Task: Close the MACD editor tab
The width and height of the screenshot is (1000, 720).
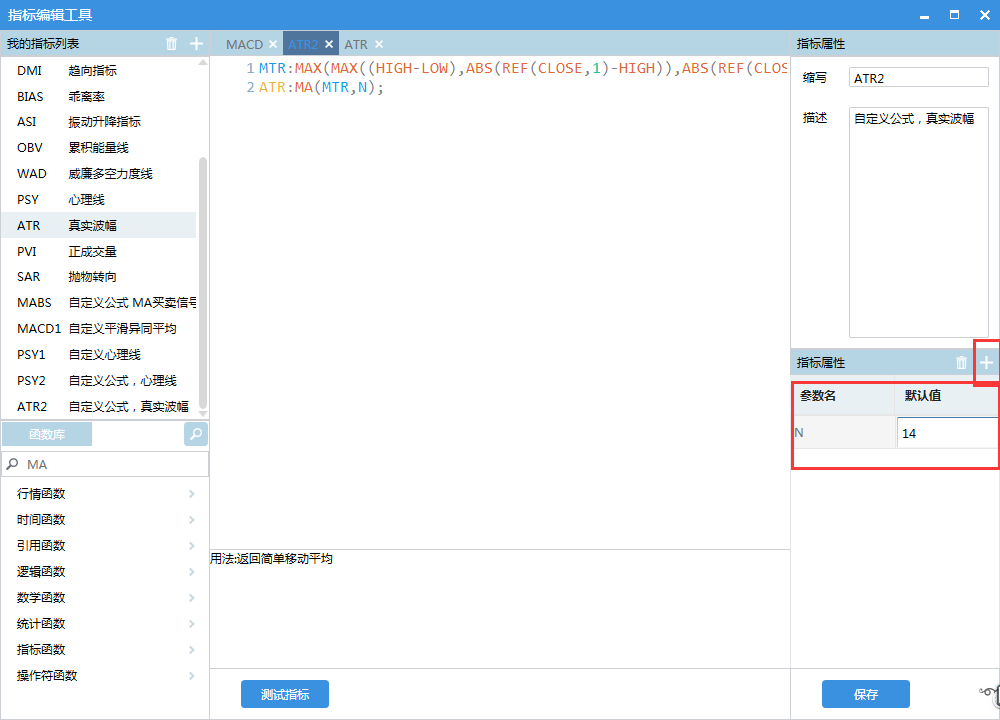Action: [x=273, y=45]
